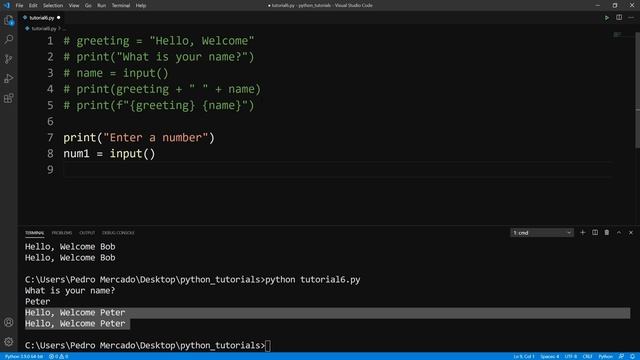Open the Search view in activity bar
Image resolution: width=640 pixels, height=360 pixels.
9,39
